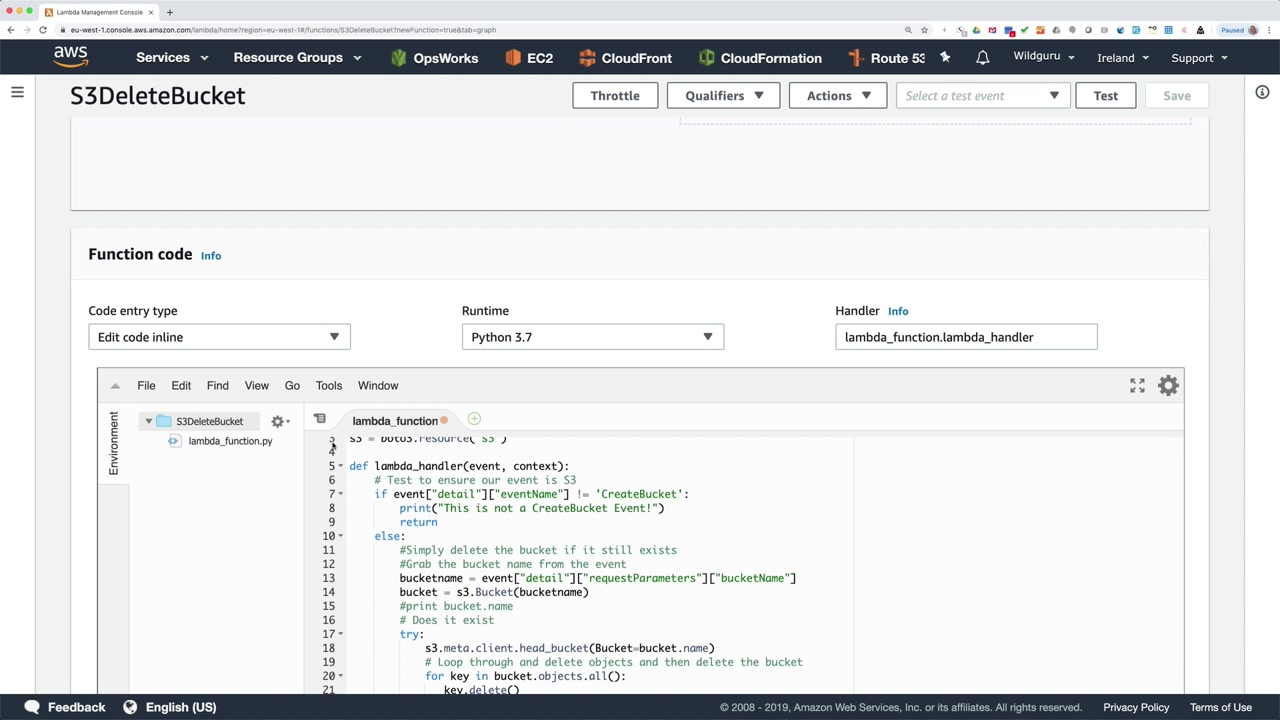Click the pin shortcuts icon in navbar
This screenshot has width=1280, height=720.
[x=945, y=58]
